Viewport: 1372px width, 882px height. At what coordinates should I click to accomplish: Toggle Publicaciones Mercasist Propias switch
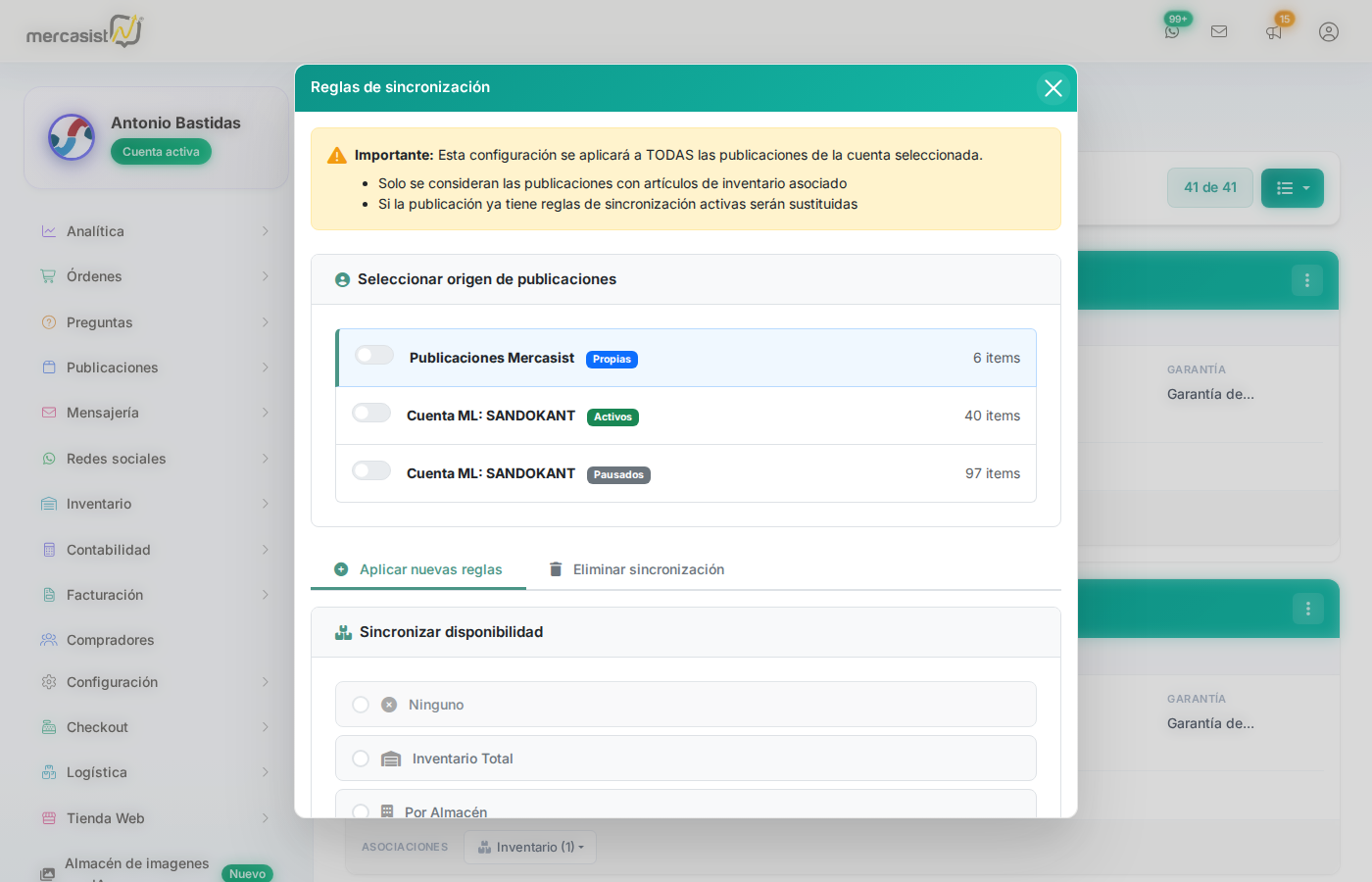[x=374, y=355]
